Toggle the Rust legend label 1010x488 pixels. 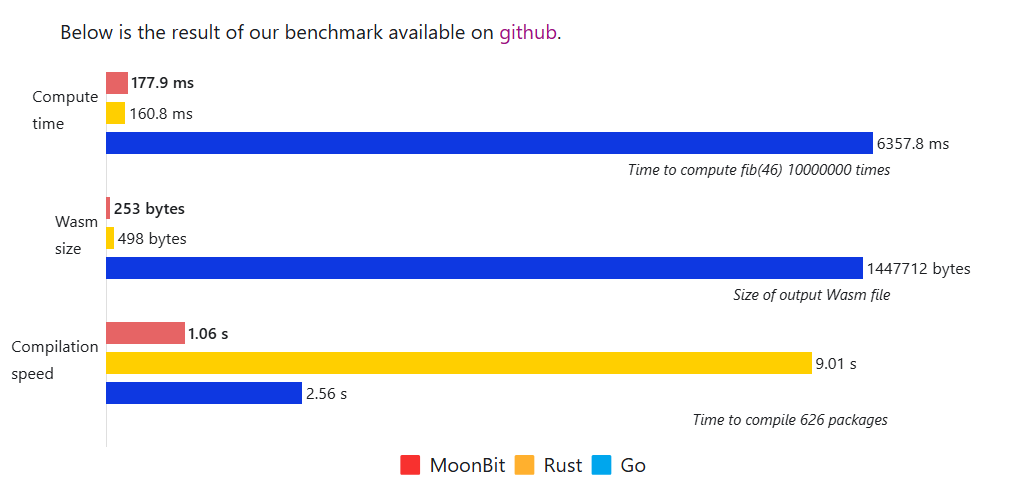(x=563, y=465)
